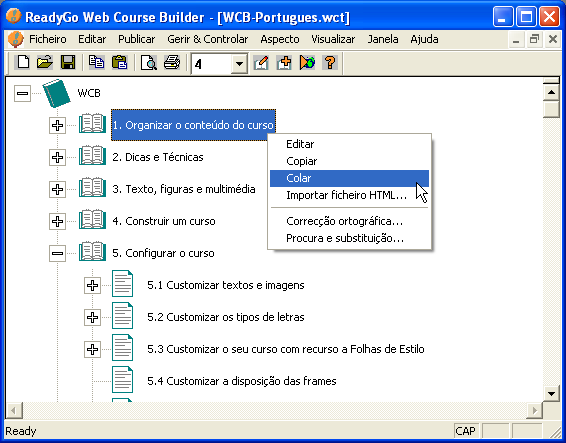This screenshot has height=443, width=566.
Task: Open the level number combo box dropdown
Action: coord(239,64)
